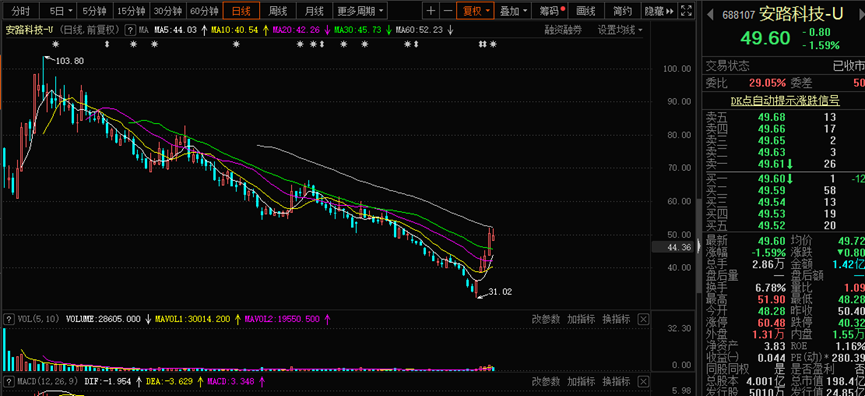Select the 月线 monthly chart tab
Screen dimensions: 865x396
pos(314,10)
